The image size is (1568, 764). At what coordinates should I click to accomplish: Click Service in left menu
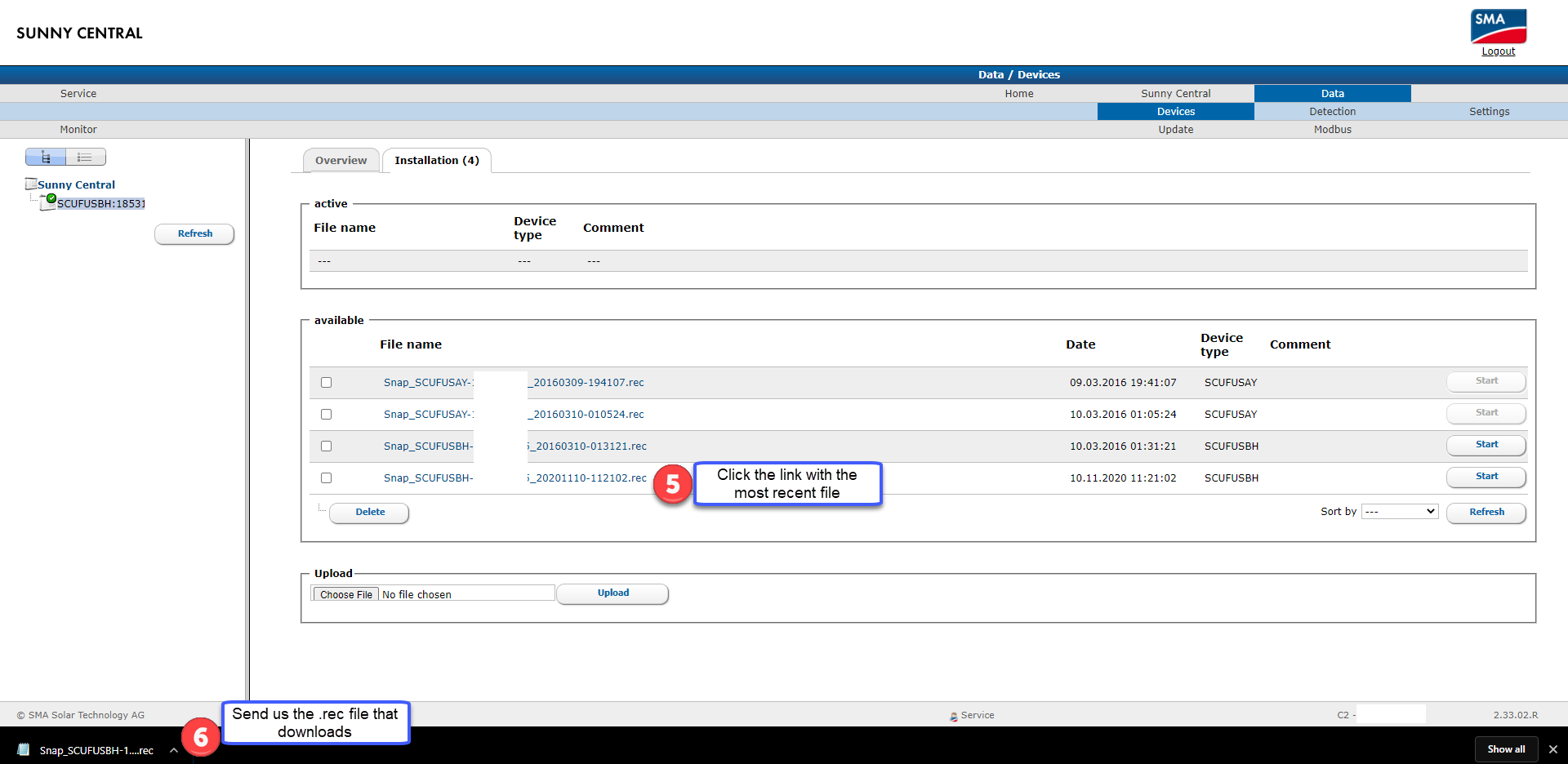click(x=78, y=93)
